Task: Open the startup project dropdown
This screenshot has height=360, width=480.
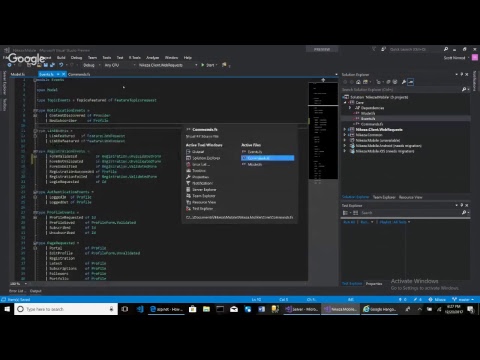Action: [x=168, y=65]
